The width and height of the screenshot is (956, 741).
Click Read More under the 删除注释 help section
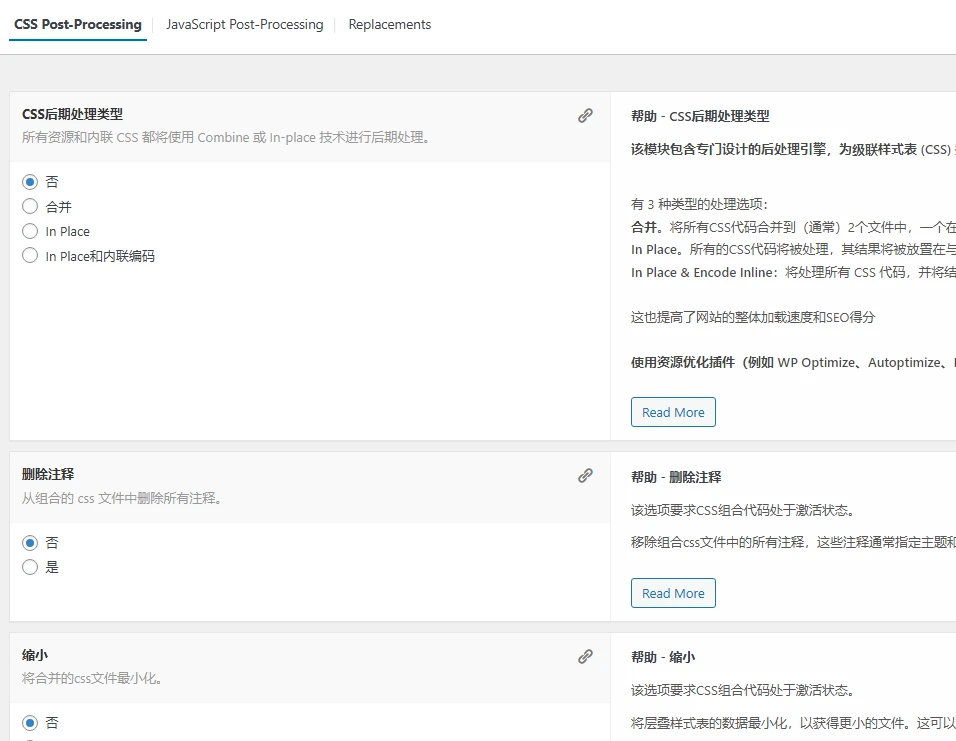point(673,592)
